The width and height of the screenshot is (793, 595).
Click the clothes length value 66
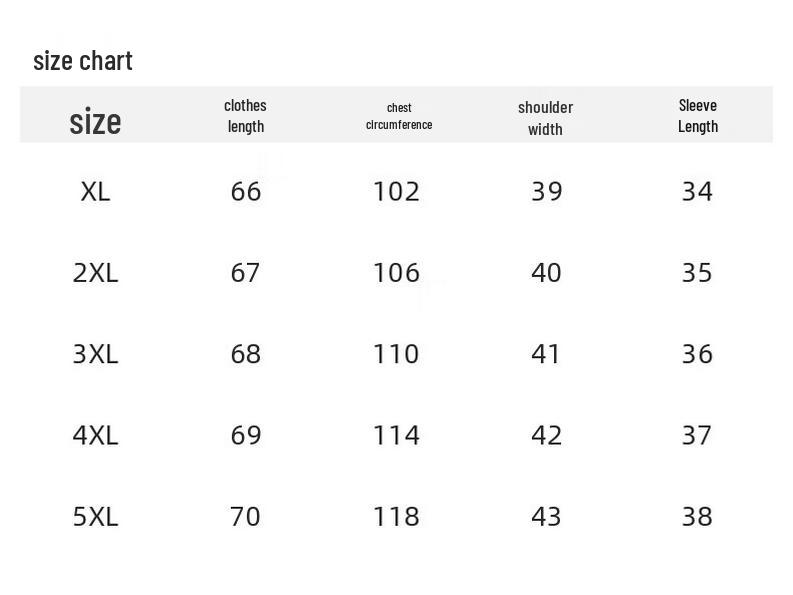click(245, 191)
